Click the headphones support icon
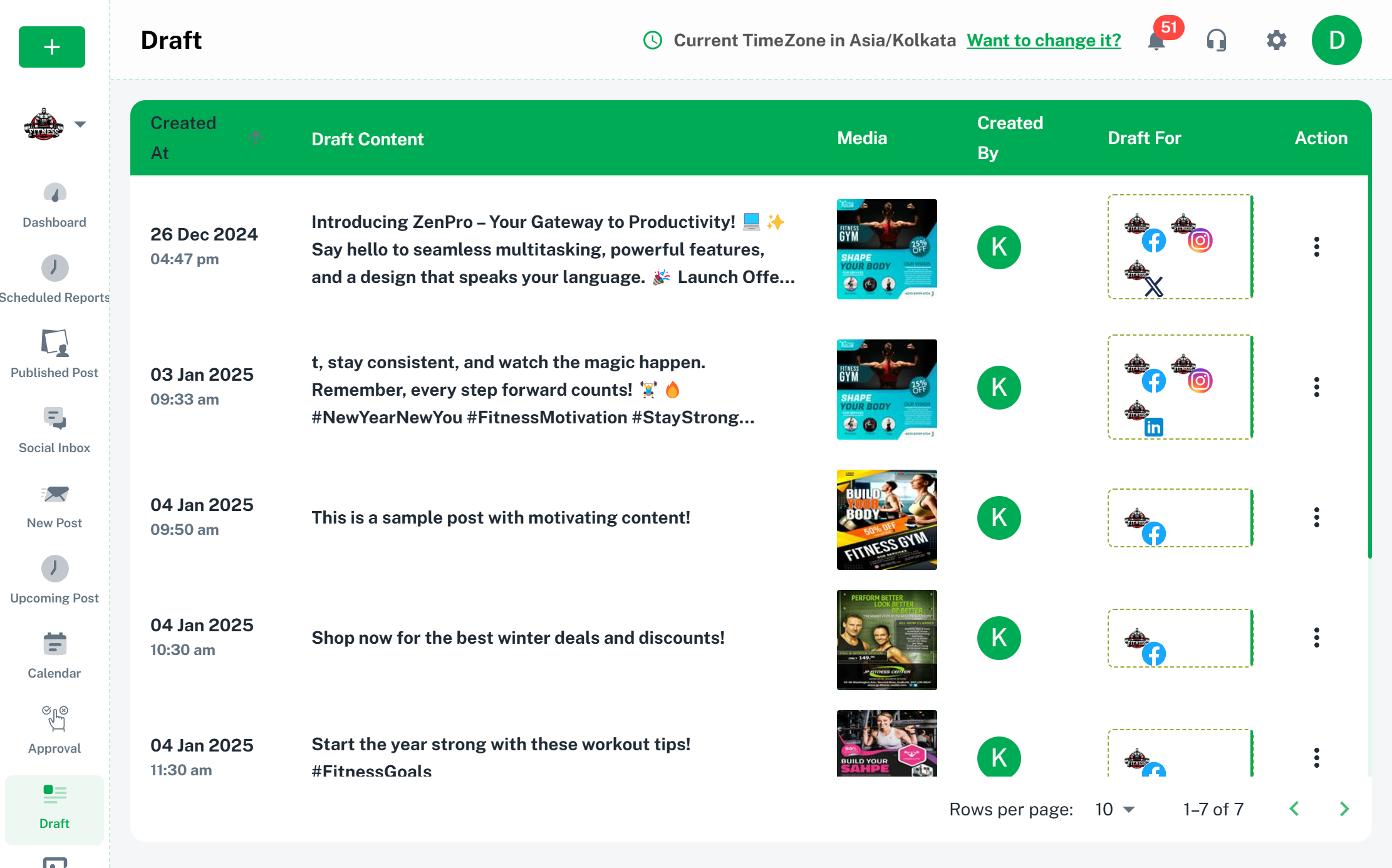The height and width of the screenshot is (868, 1392). (1216, 41)
